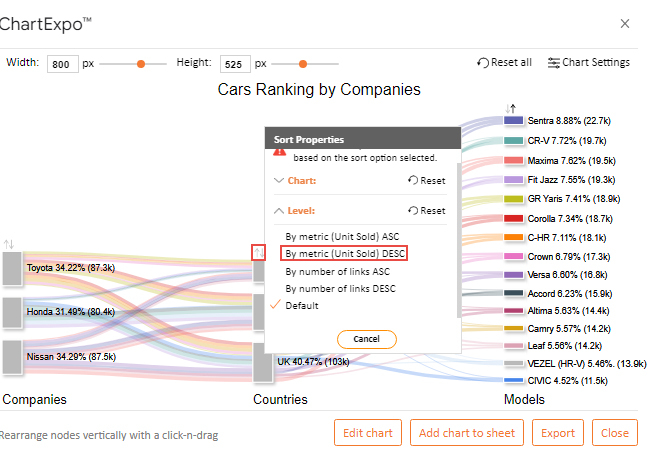Click Add chart to sheet button

coord(467,433)
